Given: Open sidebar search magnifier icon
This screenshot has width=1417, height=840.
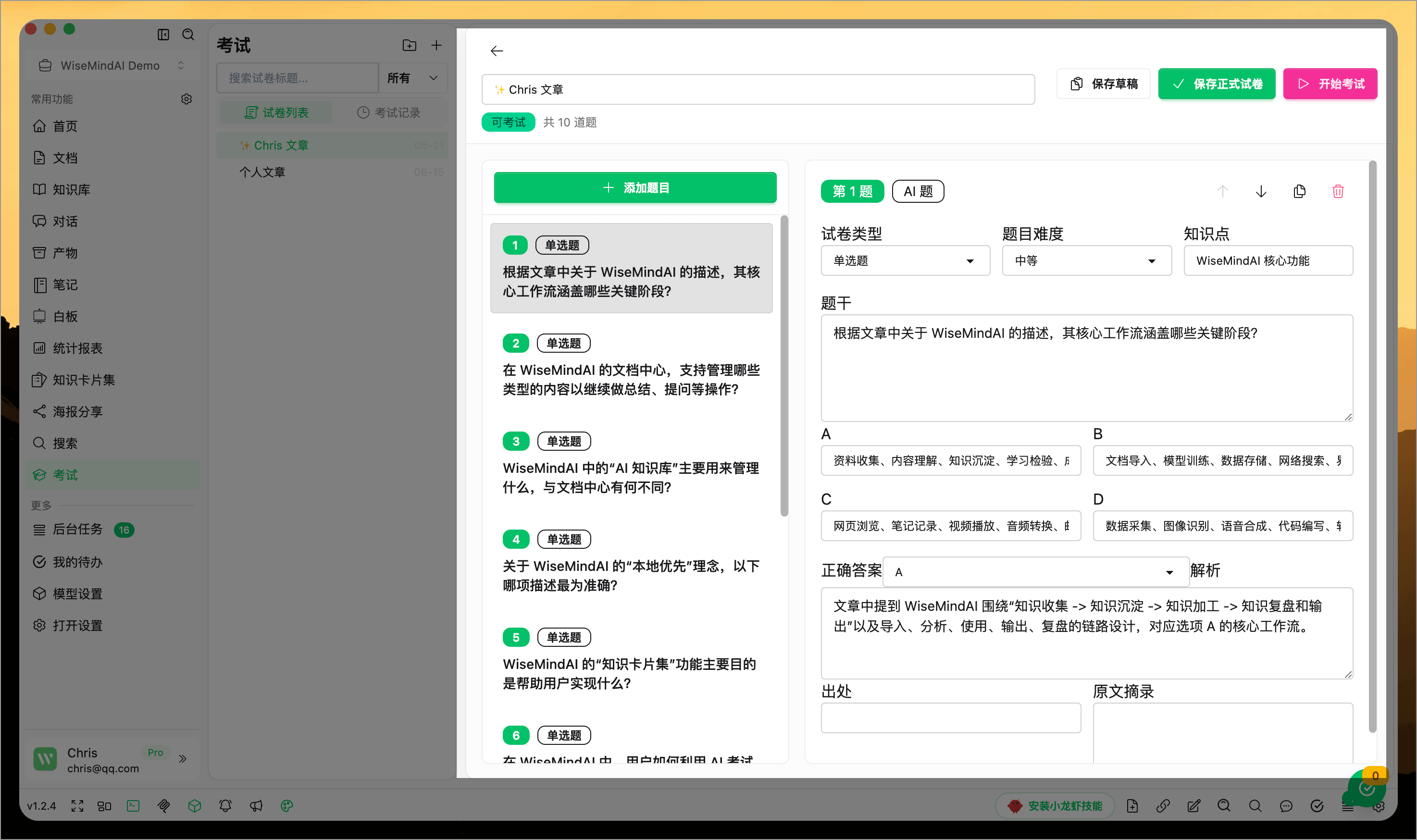Looking at the screenshot, I should coord(188,35).
